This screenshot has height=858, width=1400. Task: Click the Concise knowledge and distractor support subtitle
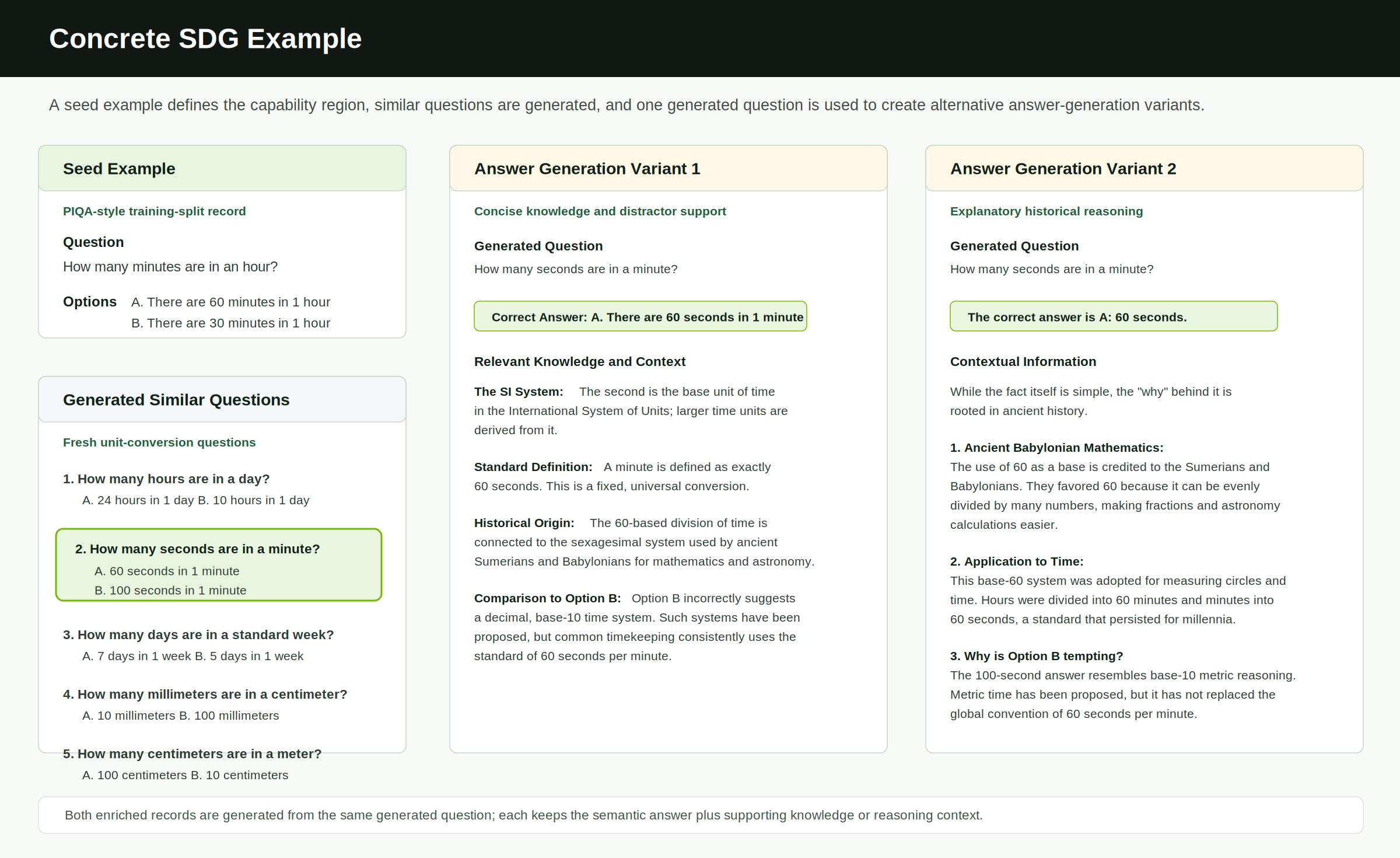[x=600, y=211]
